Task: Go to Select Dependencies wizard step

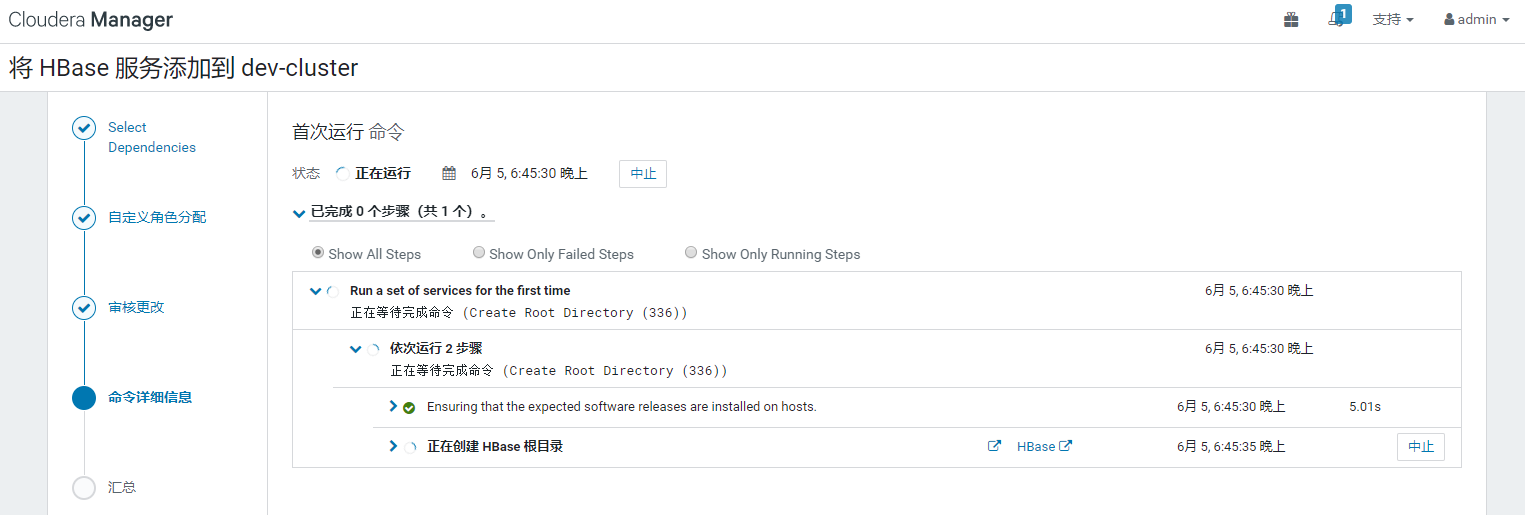Action: coord(152,137)
